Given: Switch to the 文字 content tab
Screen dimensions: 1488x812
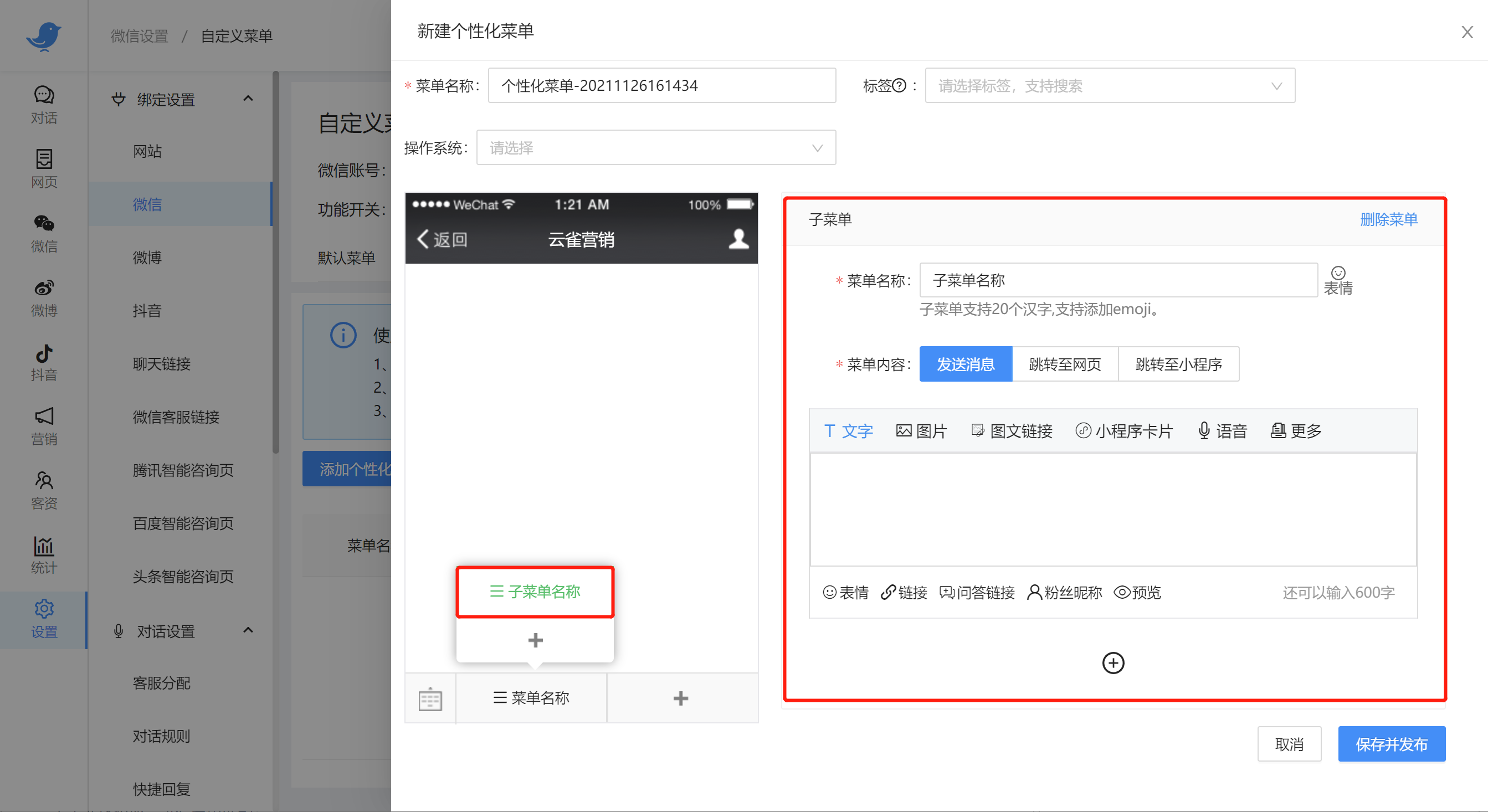Looking at the screenshot, I should pyautogui.click(x=848, y=430).
